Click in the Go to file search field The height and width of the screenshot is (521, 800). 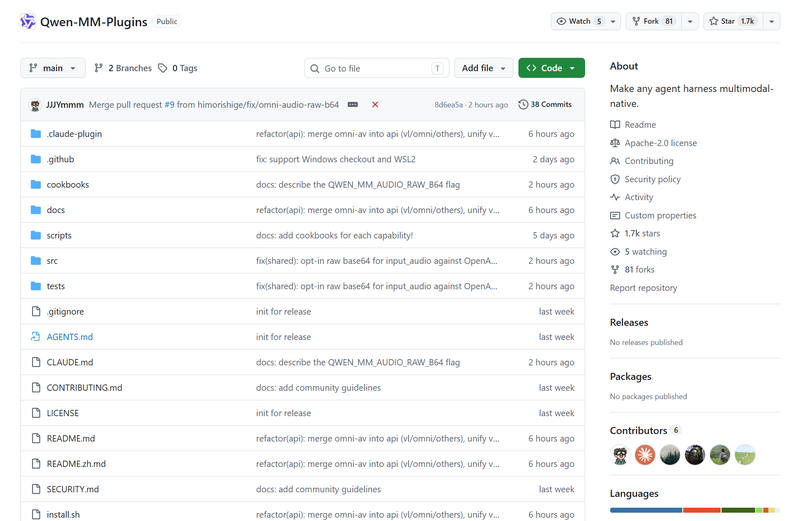(377, 68)
